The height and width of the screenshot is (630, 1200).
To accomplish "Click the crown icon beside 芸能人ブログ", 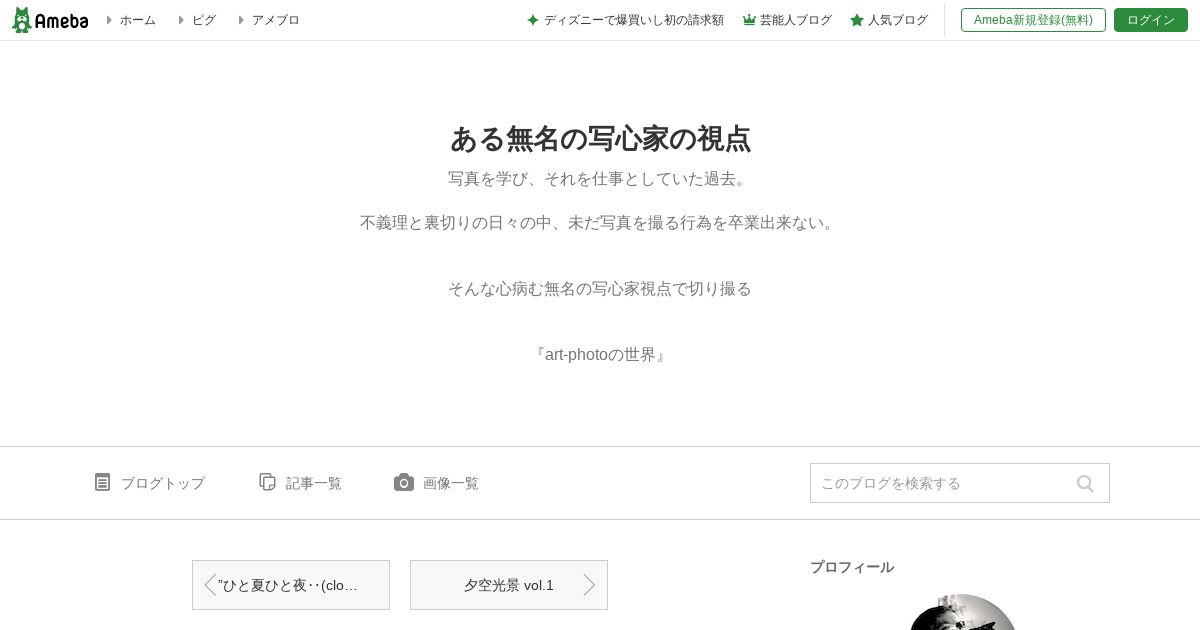I will click(x=749, y=20).
